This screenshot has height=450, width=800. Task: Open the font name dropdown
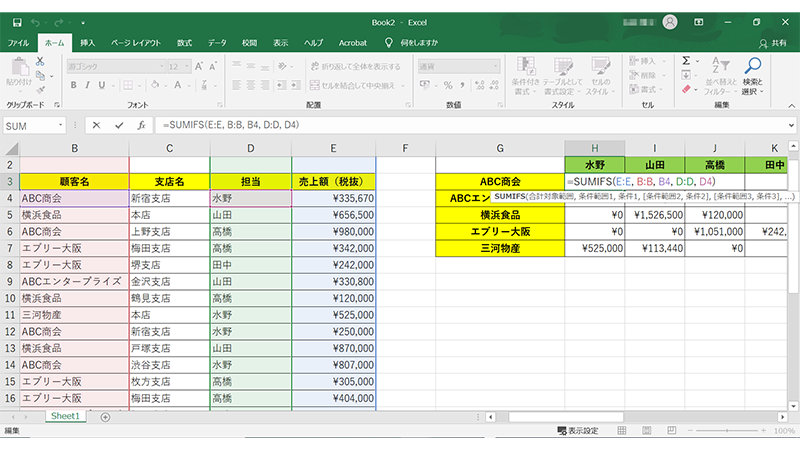tap(162, 67)
